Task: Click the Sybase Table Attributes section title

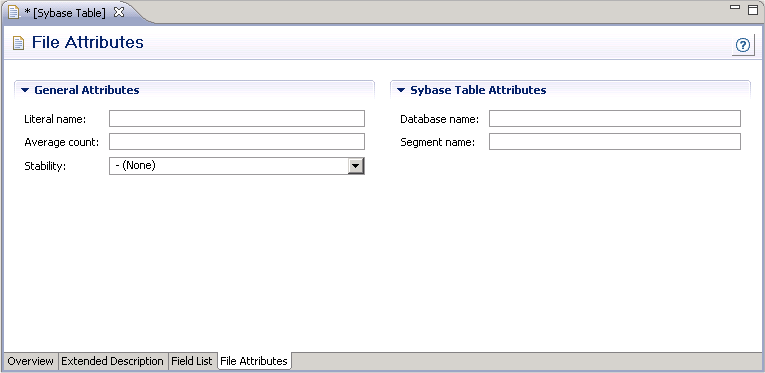Action: [x=478, y=90]
